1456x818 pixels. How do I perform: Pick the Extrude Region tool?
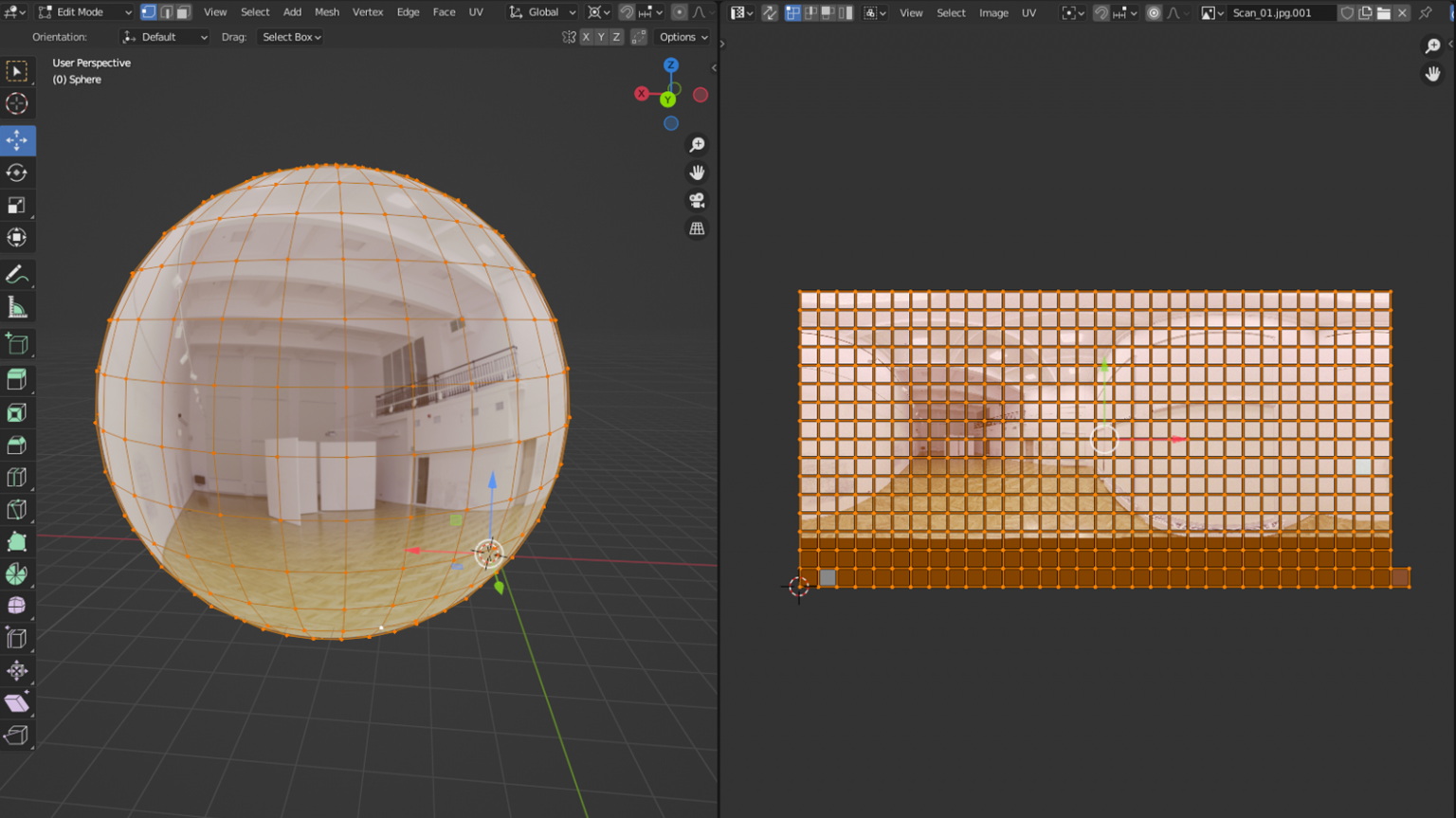(16, 379)
